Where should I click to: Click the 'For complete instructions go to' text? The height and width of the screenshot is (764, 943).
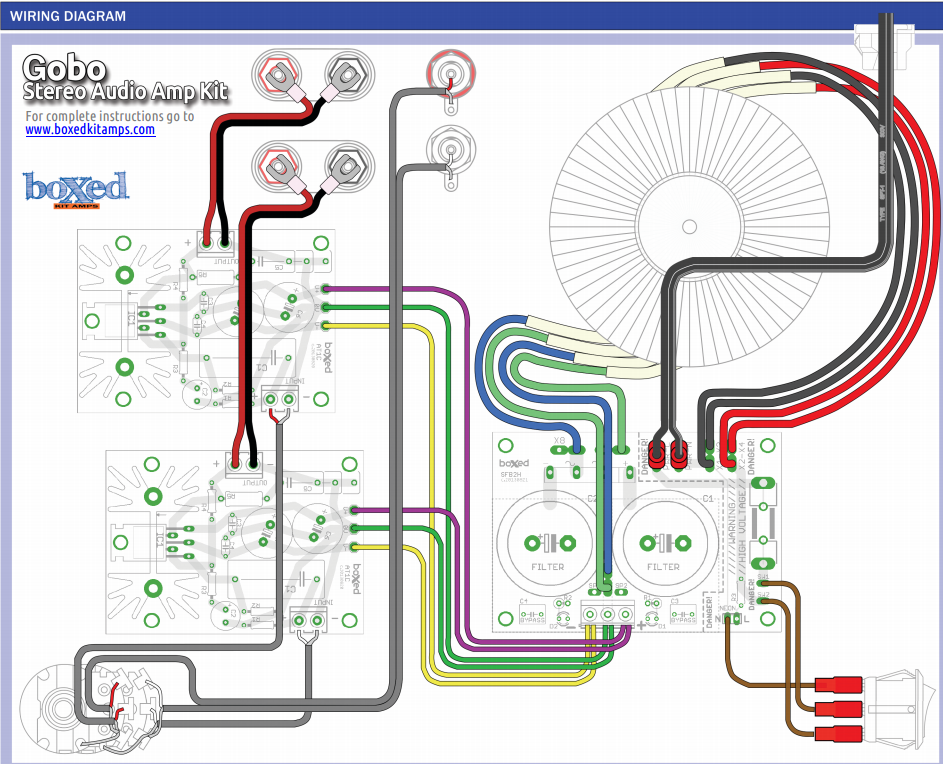[x=109, y=116]
